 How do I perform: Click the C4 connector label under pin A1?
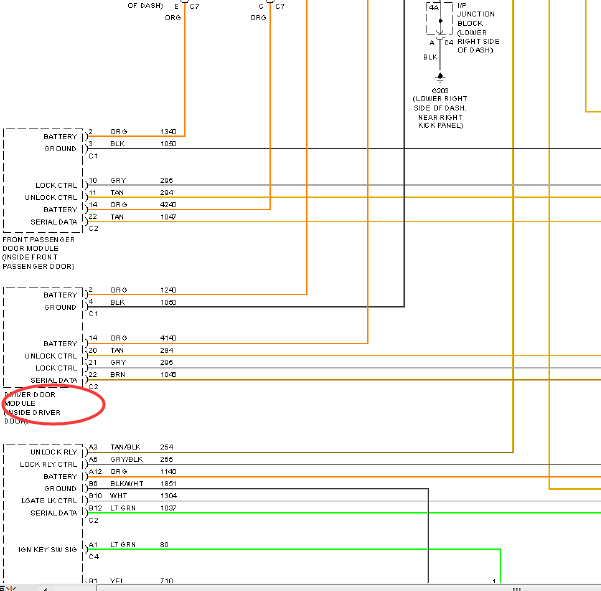pos(94,557)
